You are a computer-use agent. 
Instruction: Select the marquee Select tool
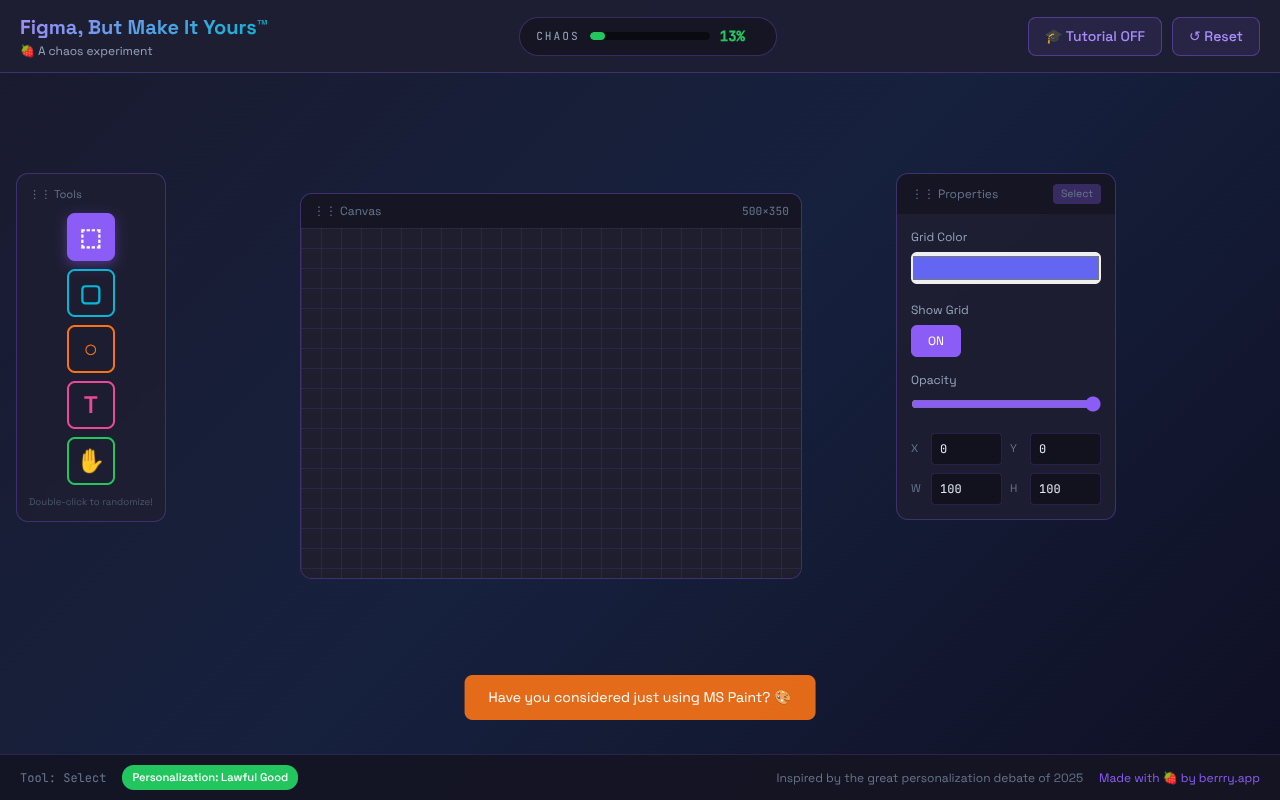(91, 237)
